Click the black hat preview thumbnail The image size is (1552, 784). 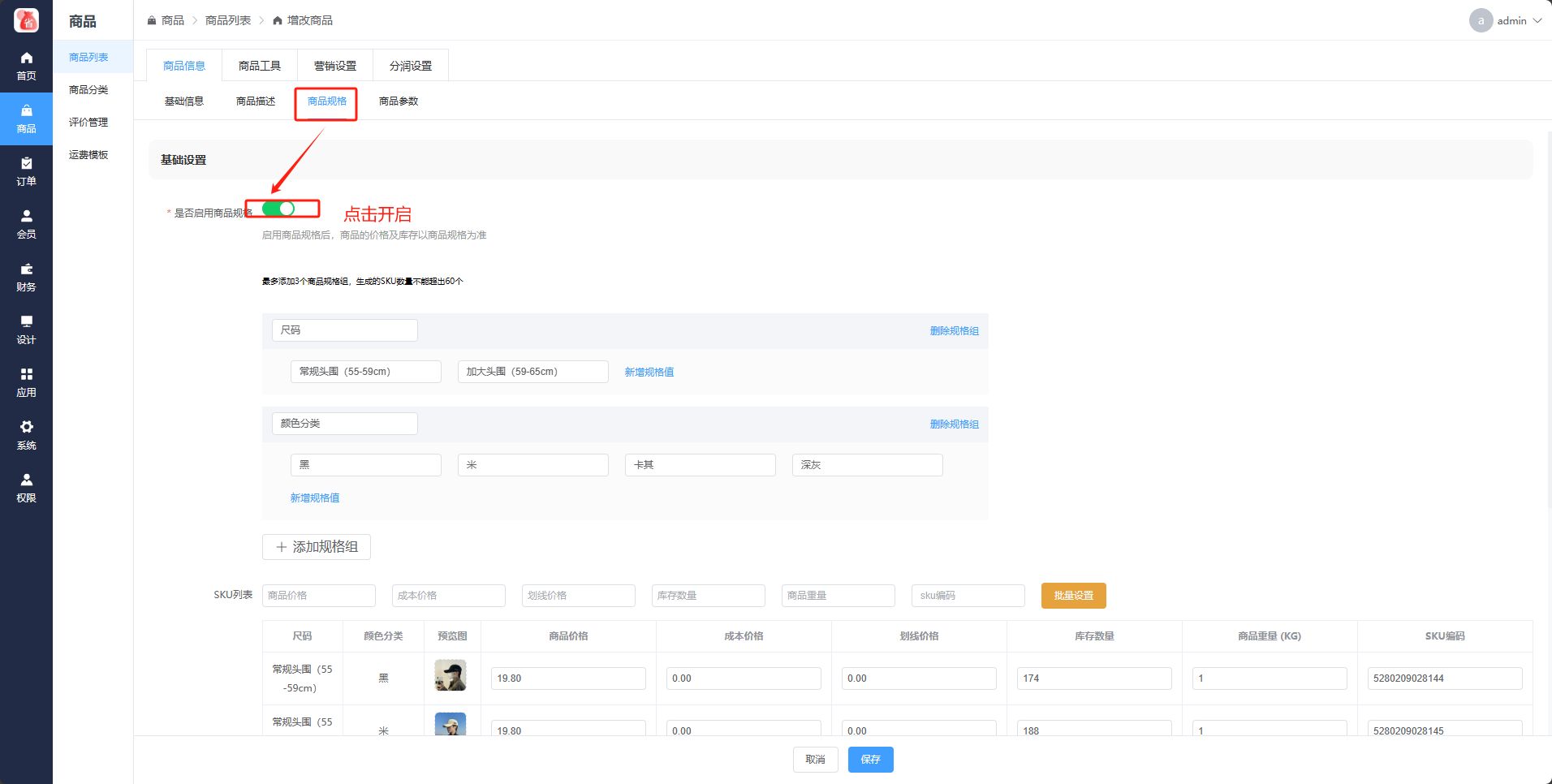[451, 675]
